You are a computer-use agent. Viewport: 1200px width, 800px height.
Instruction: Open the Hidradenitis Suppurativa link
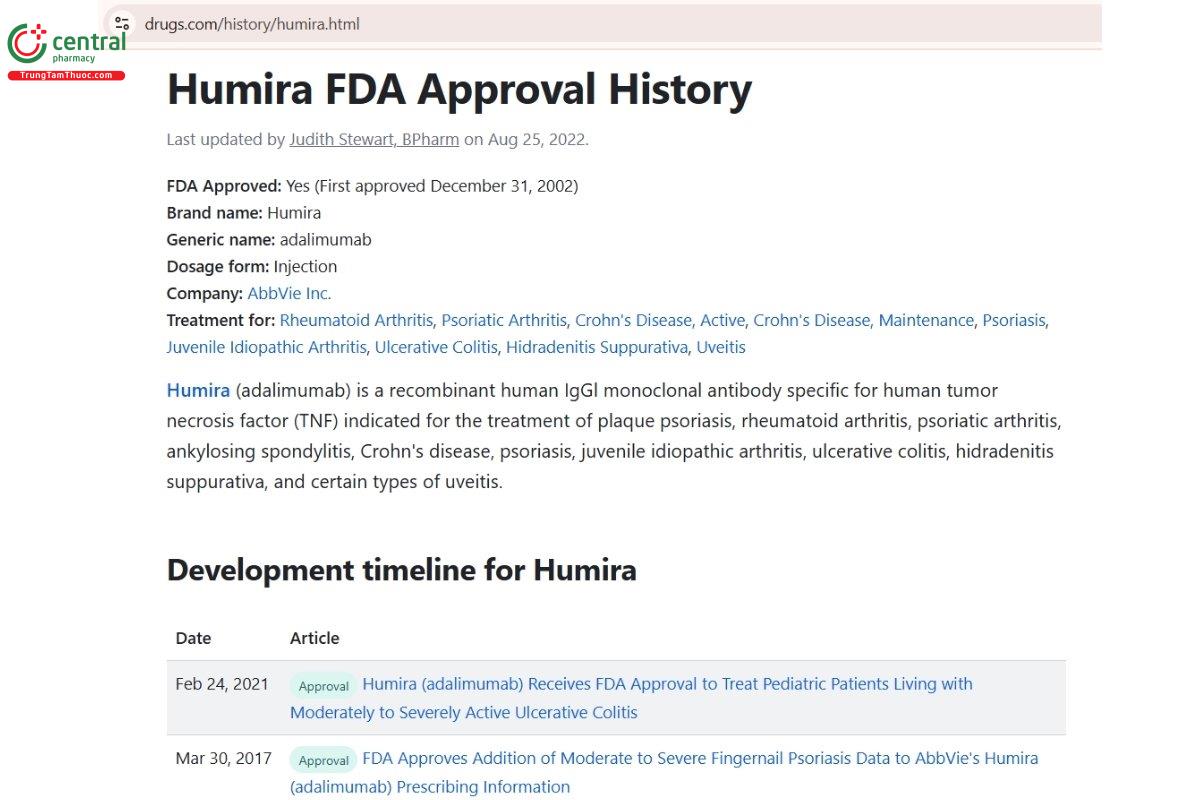point(597,348)
